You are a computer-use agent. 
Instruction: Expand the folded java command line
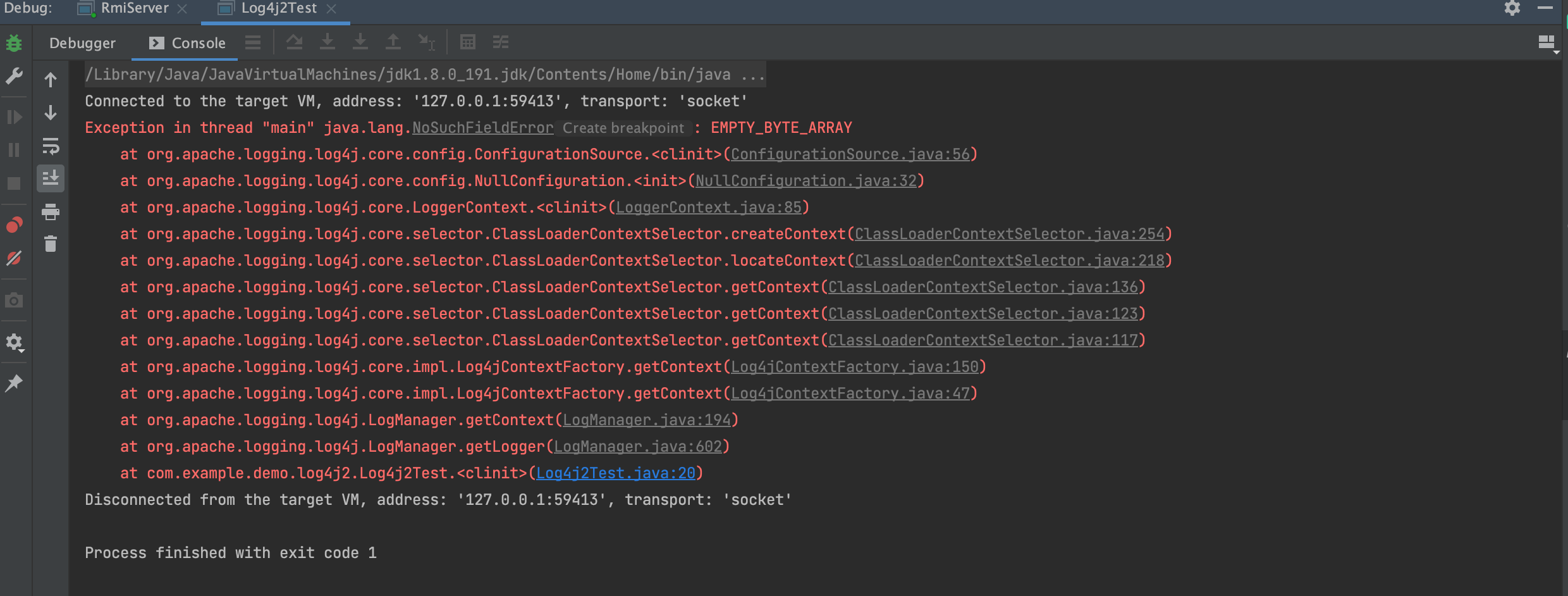pos(425,75)
